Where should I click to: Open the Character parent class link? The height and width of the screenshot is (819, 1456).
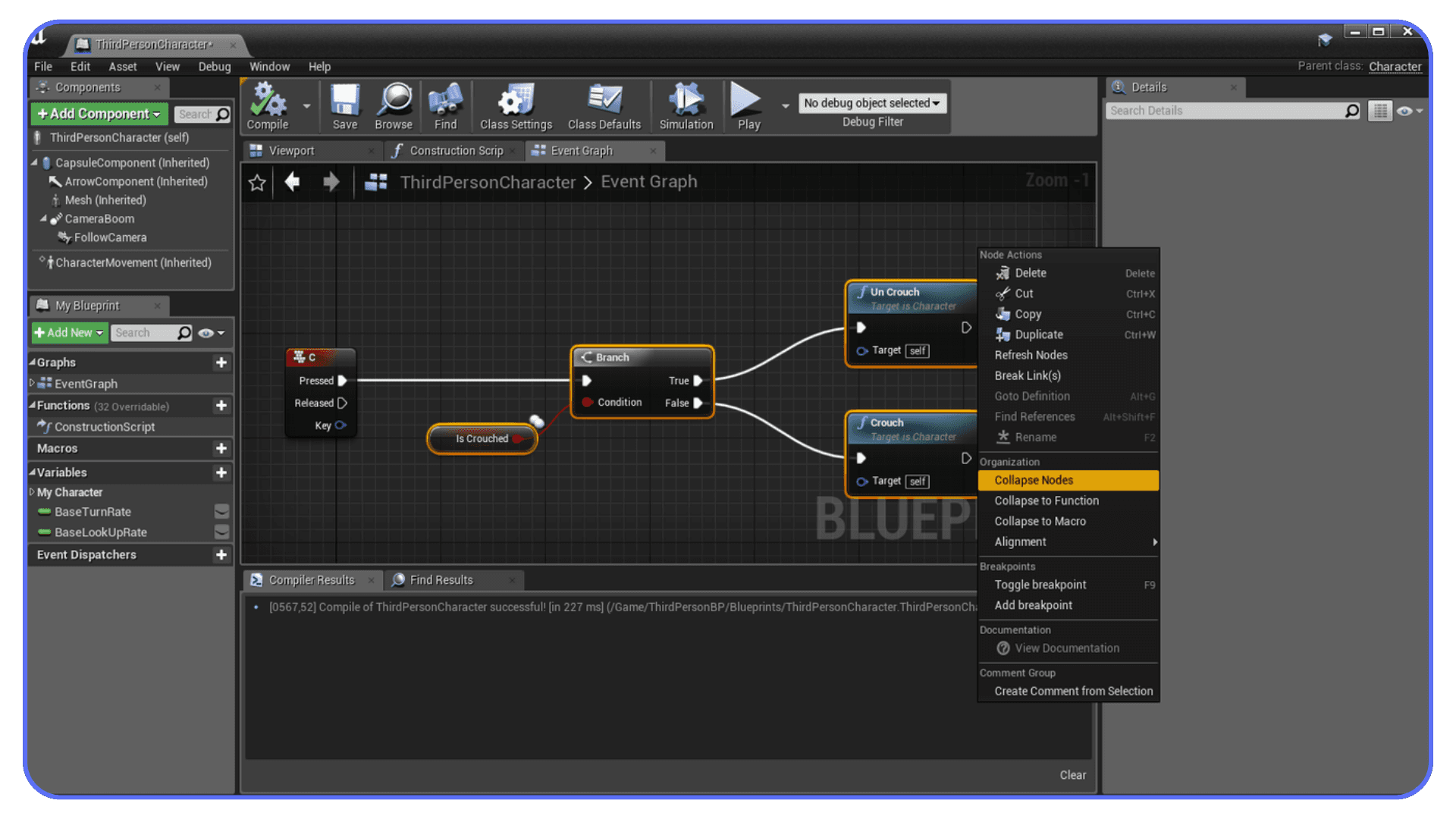(1395, 67)
